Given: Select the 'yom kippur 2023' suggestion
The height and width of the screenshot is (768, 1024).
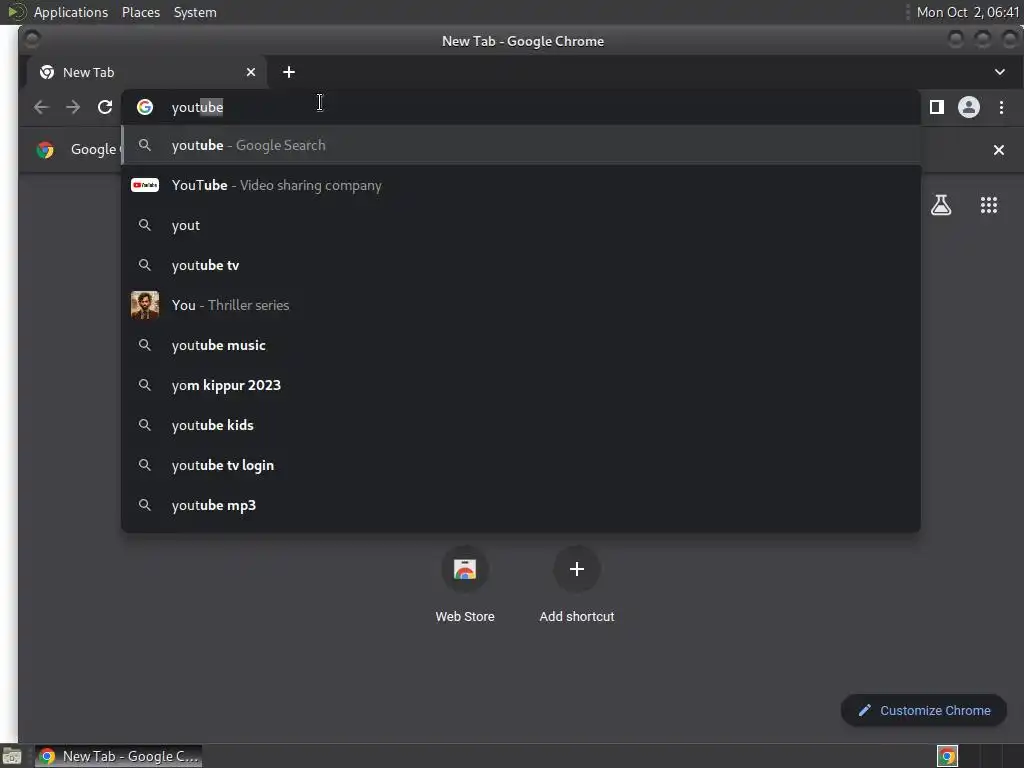Looking at the screenshot, I should tap(521, 385).
